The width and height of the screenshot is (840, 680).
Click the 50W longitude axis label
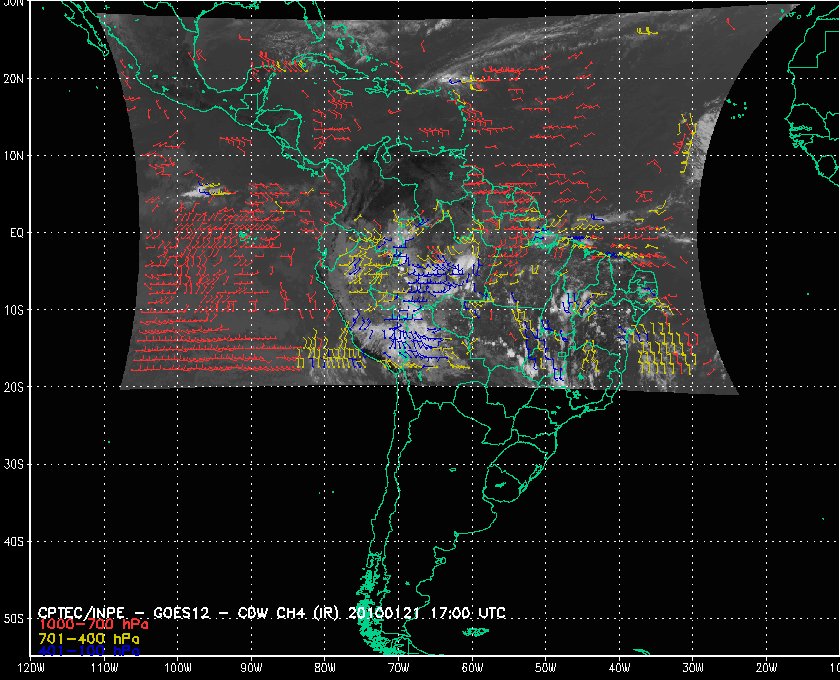tap(546, 669)
